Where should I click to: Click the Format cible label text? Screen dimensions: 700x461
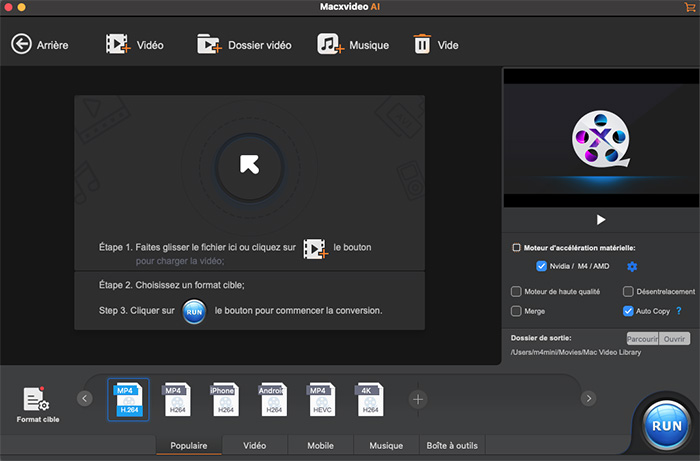38,419
